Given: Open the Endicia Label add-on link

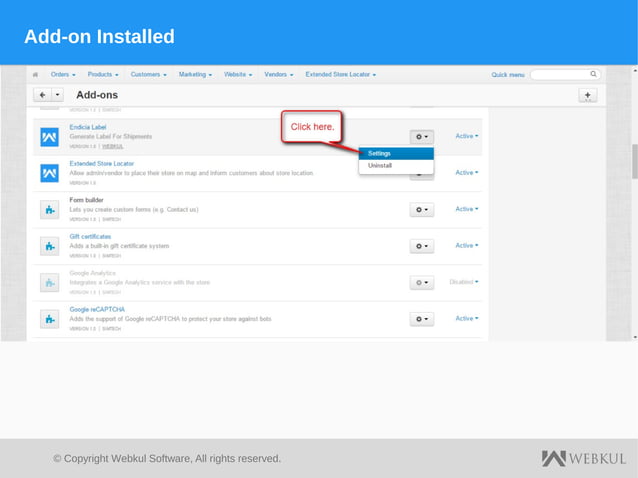Looking at the screenshot, I should point(87,127).
